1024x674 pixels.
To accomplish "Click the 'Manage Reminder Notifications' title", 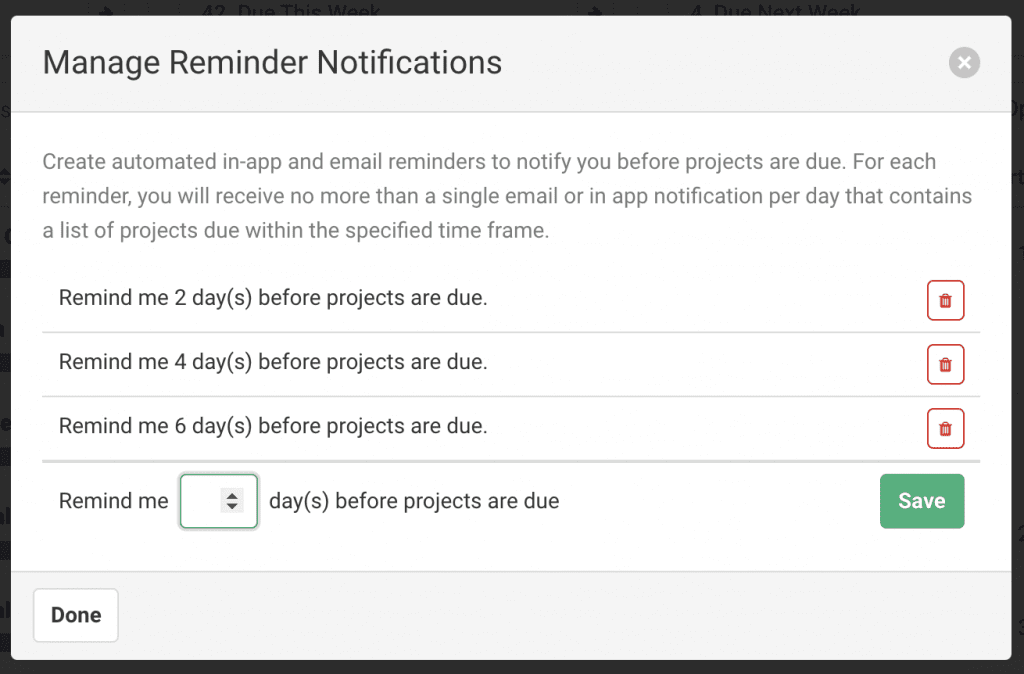I will click(272, 63).
